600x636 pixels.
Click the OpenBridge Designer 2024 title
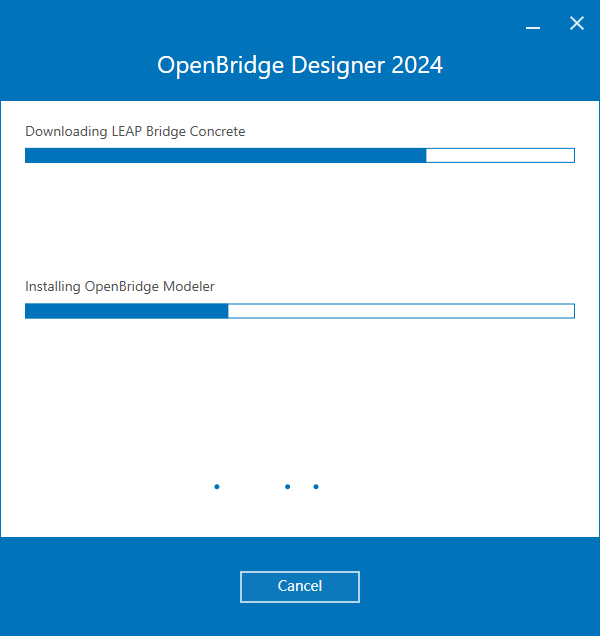click(300, 65)
